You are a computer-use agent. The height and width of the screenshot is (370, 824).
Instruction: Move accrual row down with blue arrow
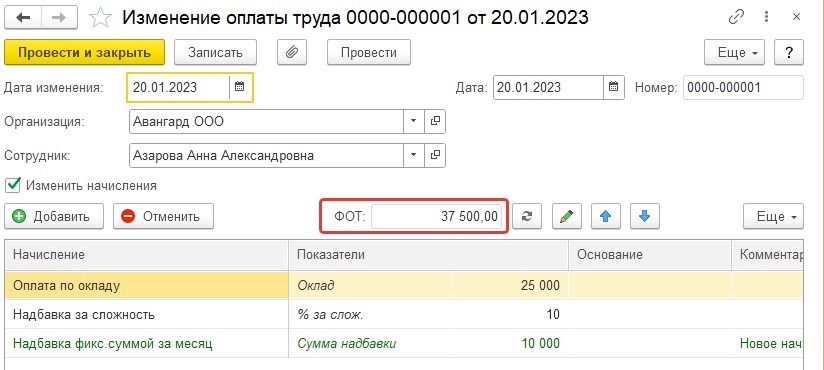[645, 216]
